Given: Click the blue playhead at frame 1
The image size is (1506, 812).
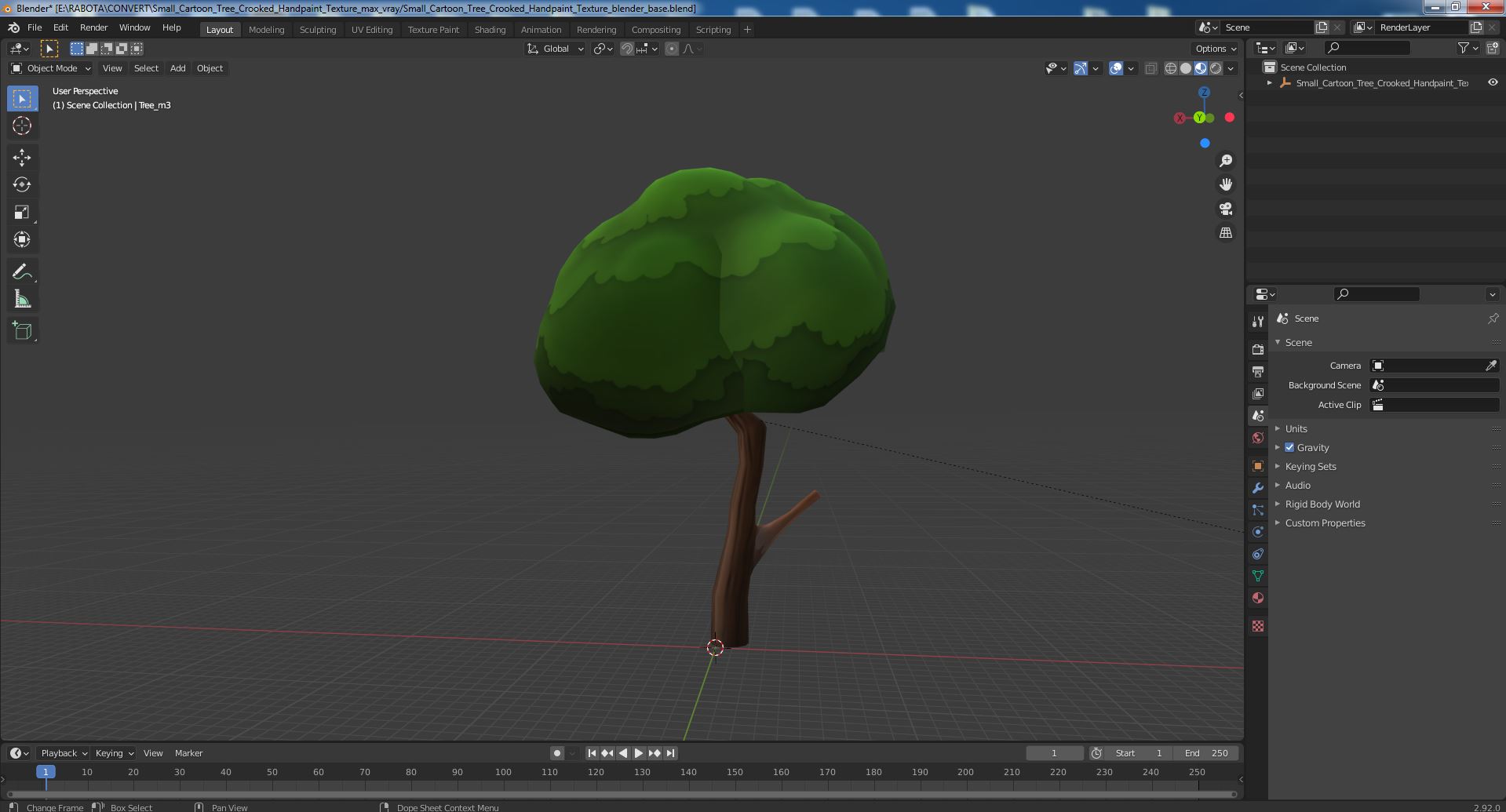Looking at the screenshot, I should pos(46,772).
